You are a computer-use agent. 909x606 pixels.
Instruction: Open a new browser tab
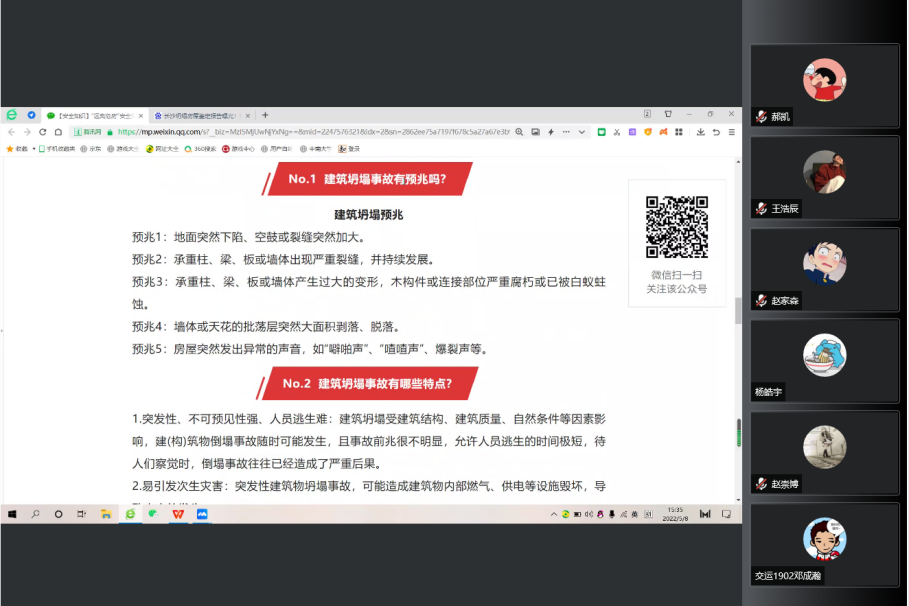point(265,115)
